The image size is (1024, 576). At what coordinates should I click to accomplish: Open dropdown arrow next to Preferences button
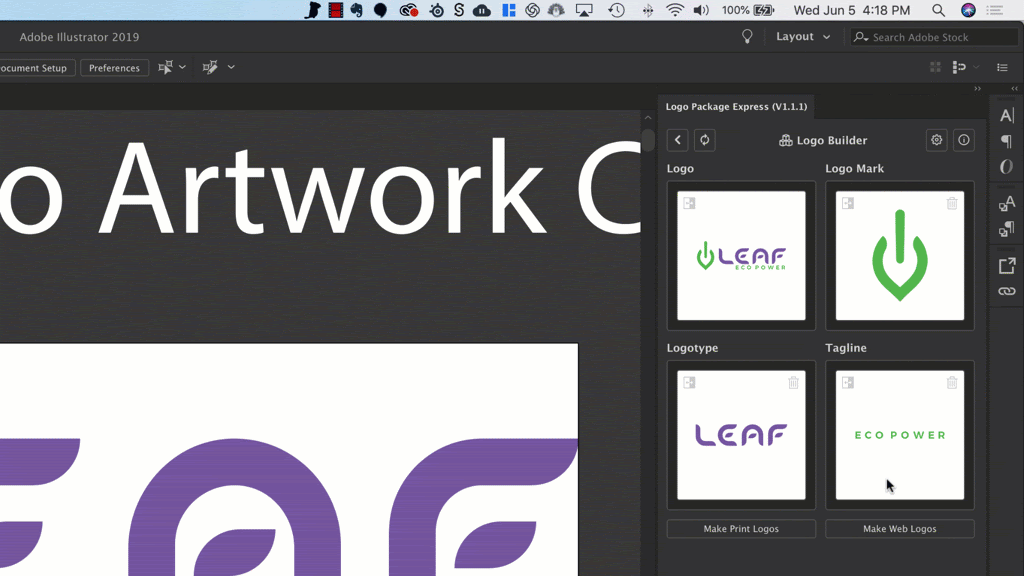click(x=182, y=68)
